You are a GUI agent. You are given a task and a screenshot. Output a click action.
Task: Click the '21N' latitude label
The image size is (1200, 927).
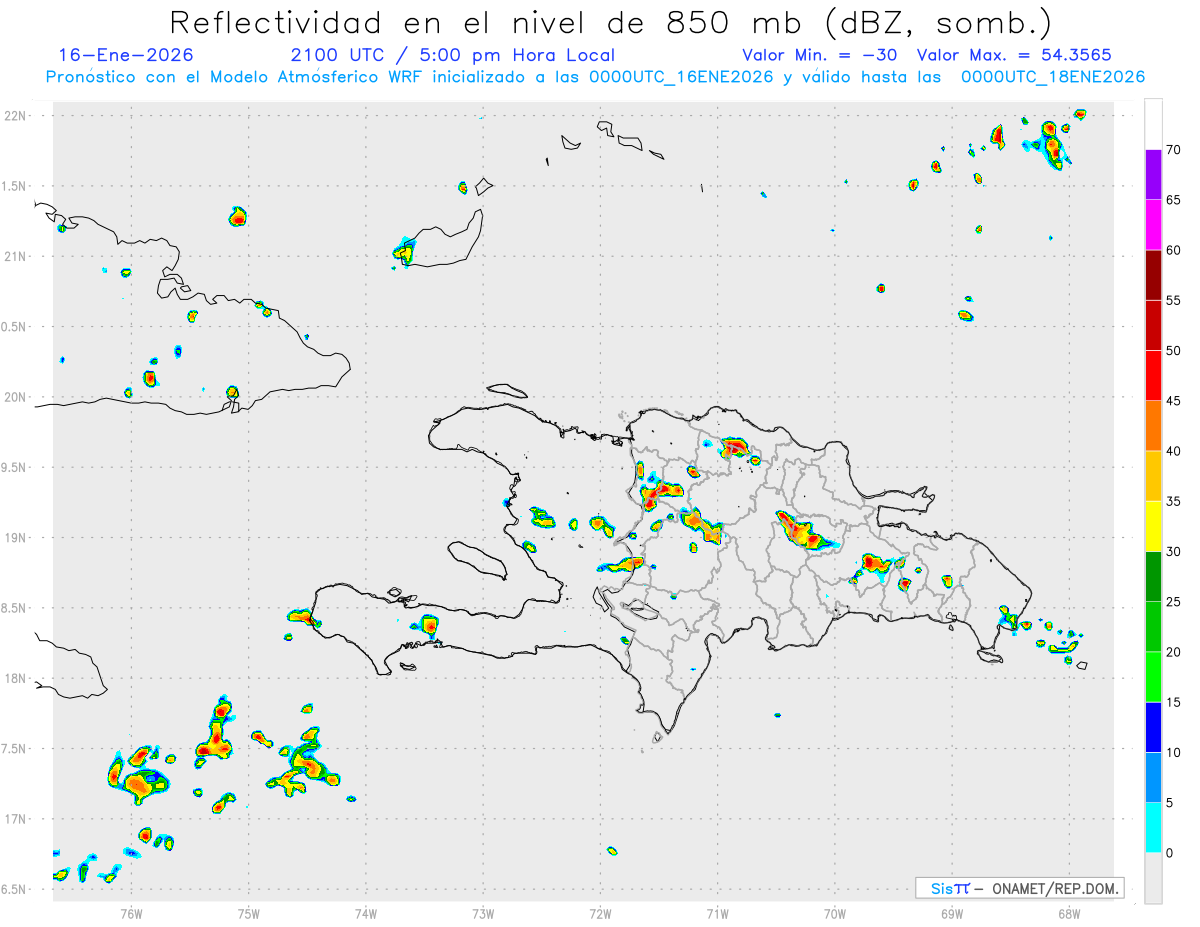click(16, 257)
